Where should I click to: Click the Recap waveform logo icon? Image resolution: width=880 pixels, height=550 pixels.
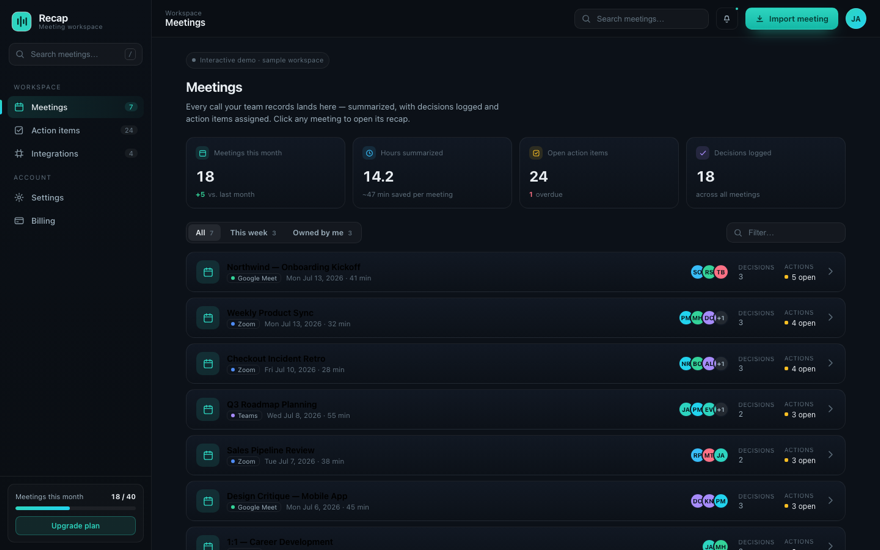[21, 21]
